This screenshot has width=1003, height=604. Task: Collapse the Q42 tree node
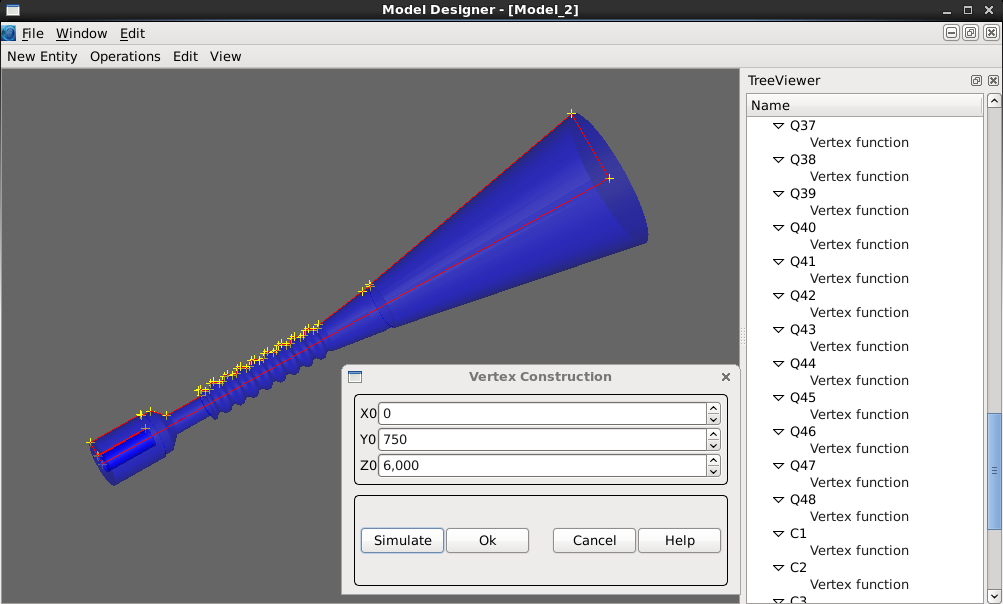[x=778, y=296]
